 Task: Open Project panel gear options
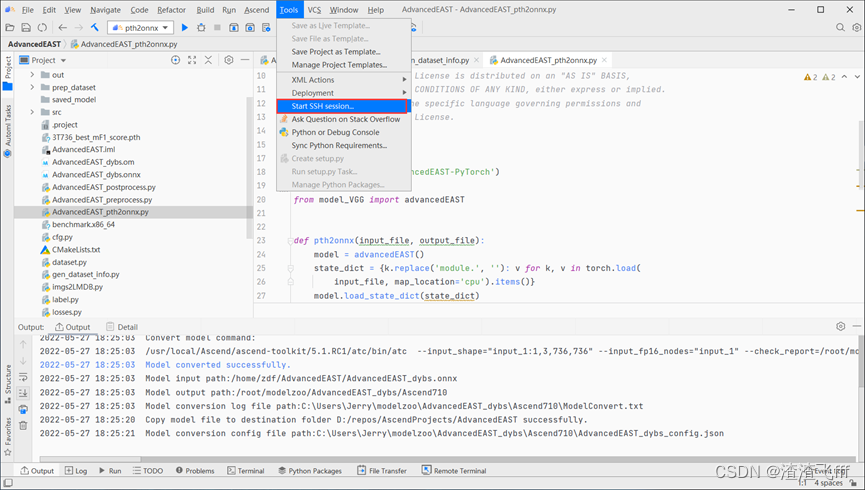(229, 60)
